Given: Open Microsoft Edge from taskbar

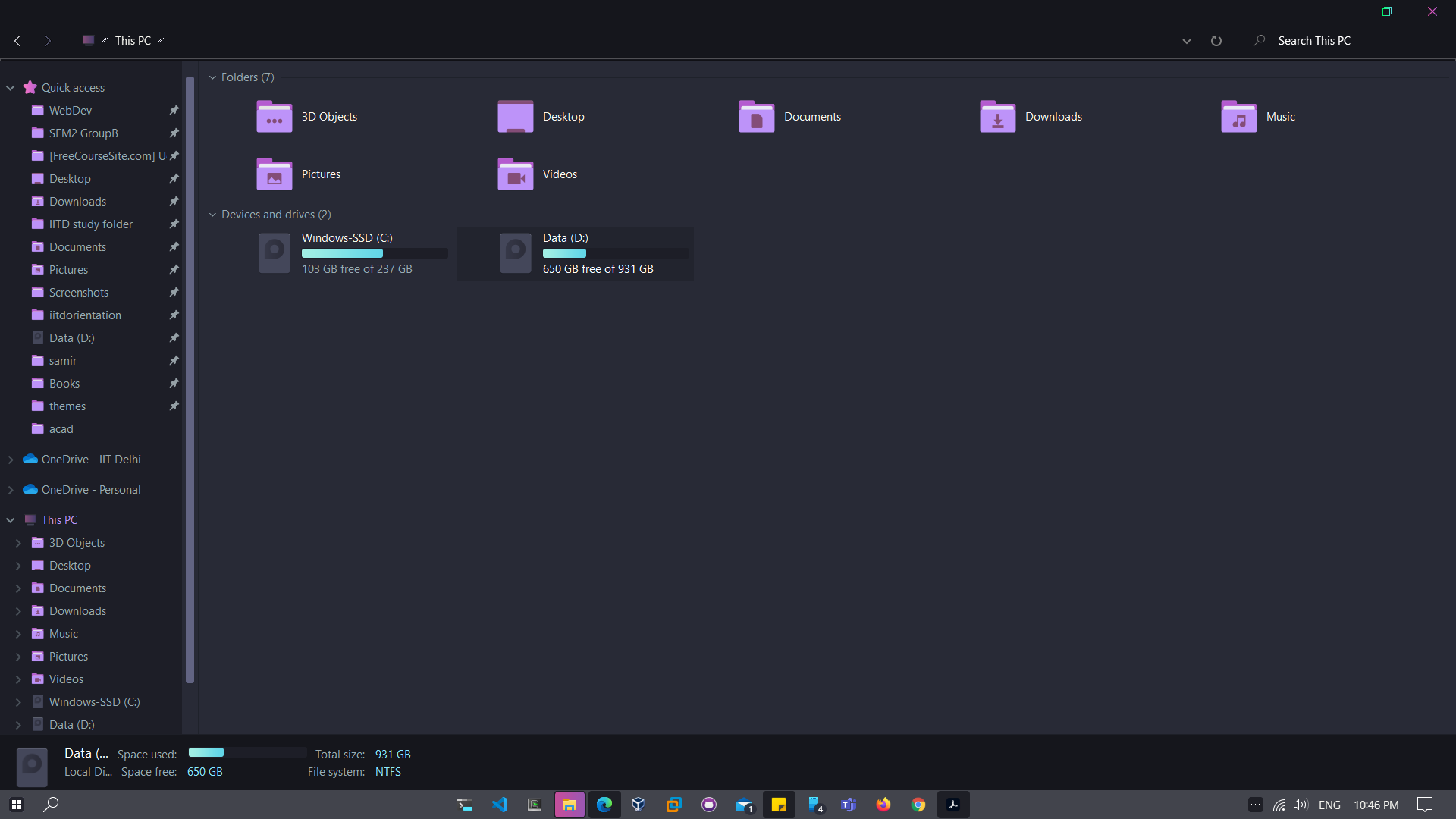Looking at the screenshot, I should click(604, 805).
